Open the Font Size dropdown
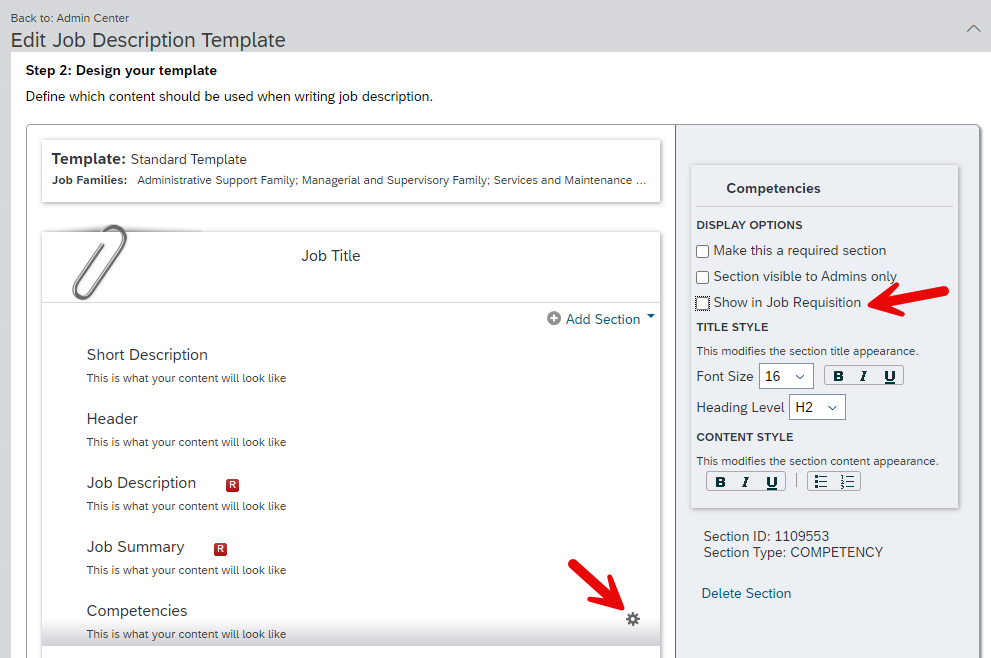The image size is (991, 658). (x=786, y=376)
